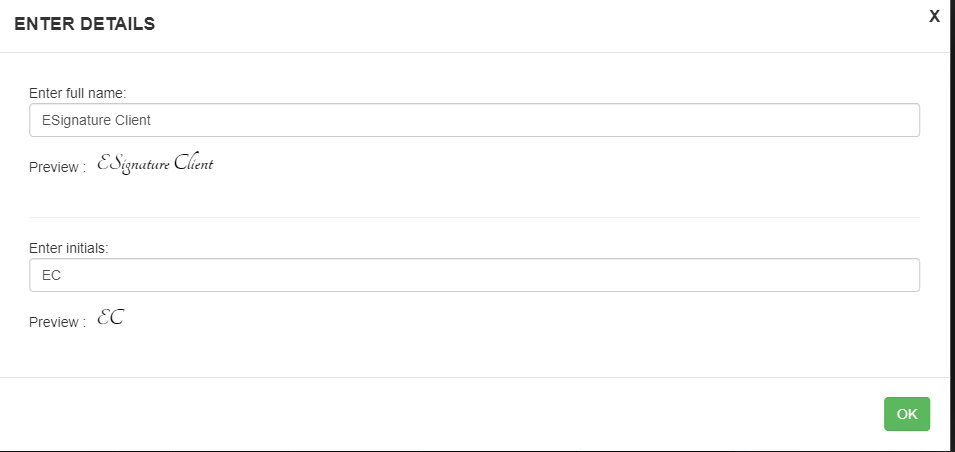Screen dimensions: 955x452
Task: Click the cursive letter C in the initials preview
Action: point(117,317)
